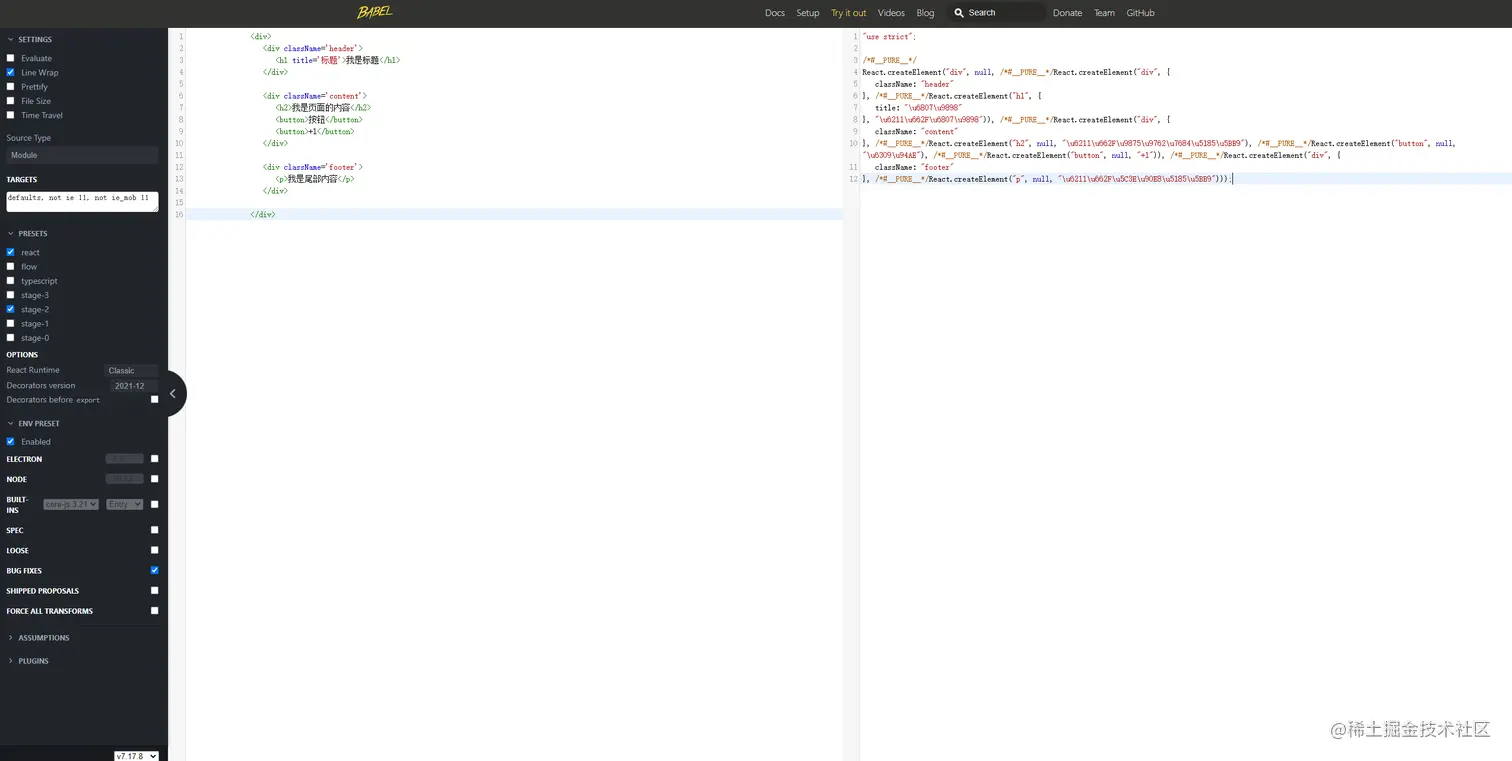This screenshot has width=1512, height=761.
Task: Click the magnifier icon in the search box
Action: pos(959,13)
